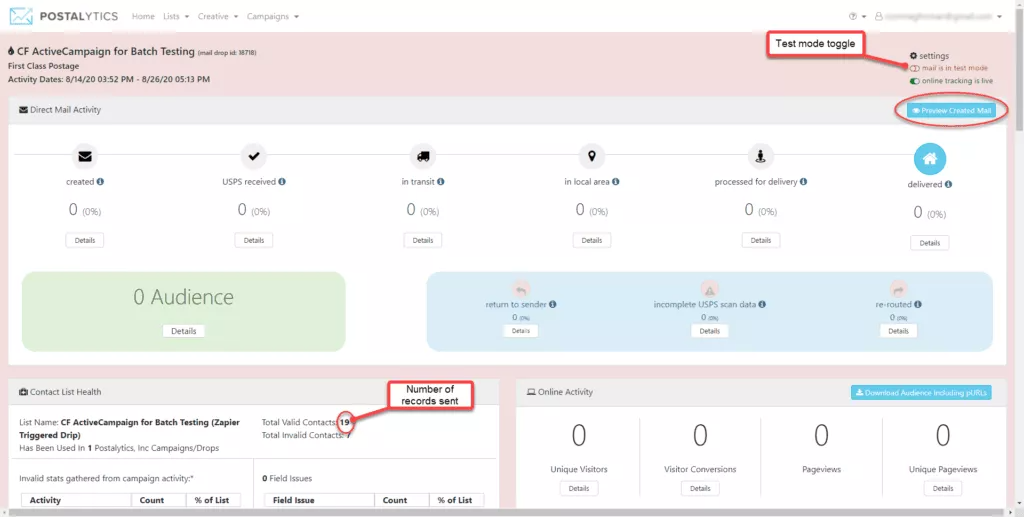
Task: Click the re-routed arrow icon
Action: tap(898, 290)
